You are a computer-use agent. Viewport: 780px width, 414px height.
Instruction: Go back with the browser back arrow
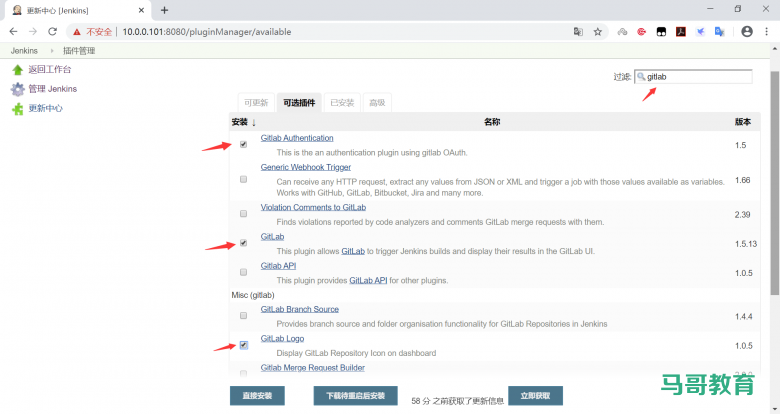(x=13, y=31)
